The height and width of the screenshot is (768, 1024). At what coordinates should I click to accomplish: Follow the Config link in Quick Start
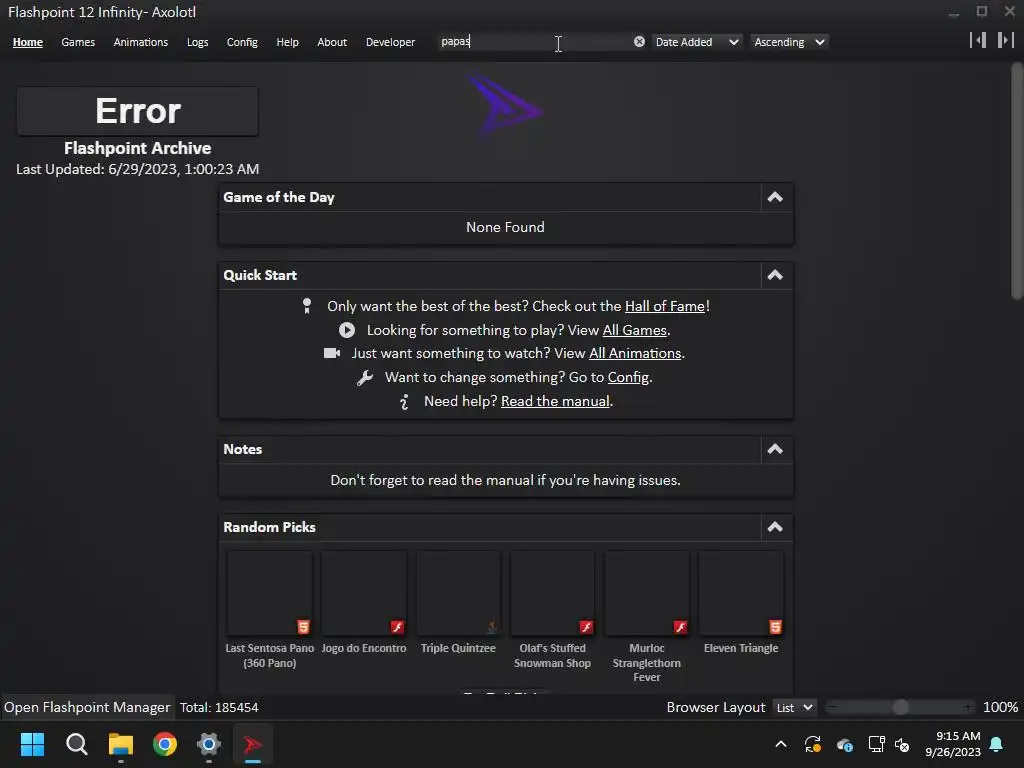tap(628, 377)
